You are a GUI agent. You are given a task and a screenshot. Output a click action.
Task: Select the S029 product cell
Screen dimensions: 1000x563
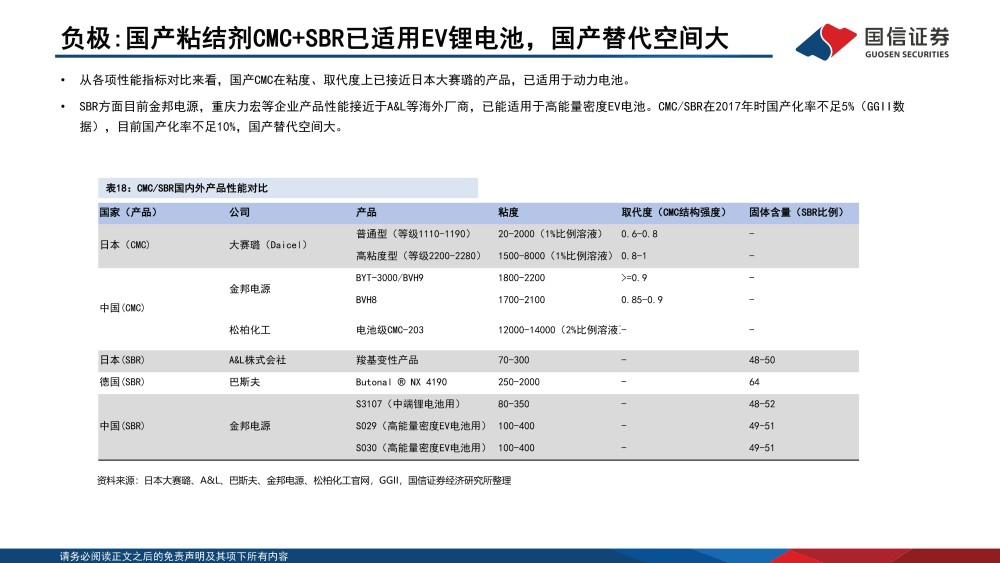coord(421,426)
